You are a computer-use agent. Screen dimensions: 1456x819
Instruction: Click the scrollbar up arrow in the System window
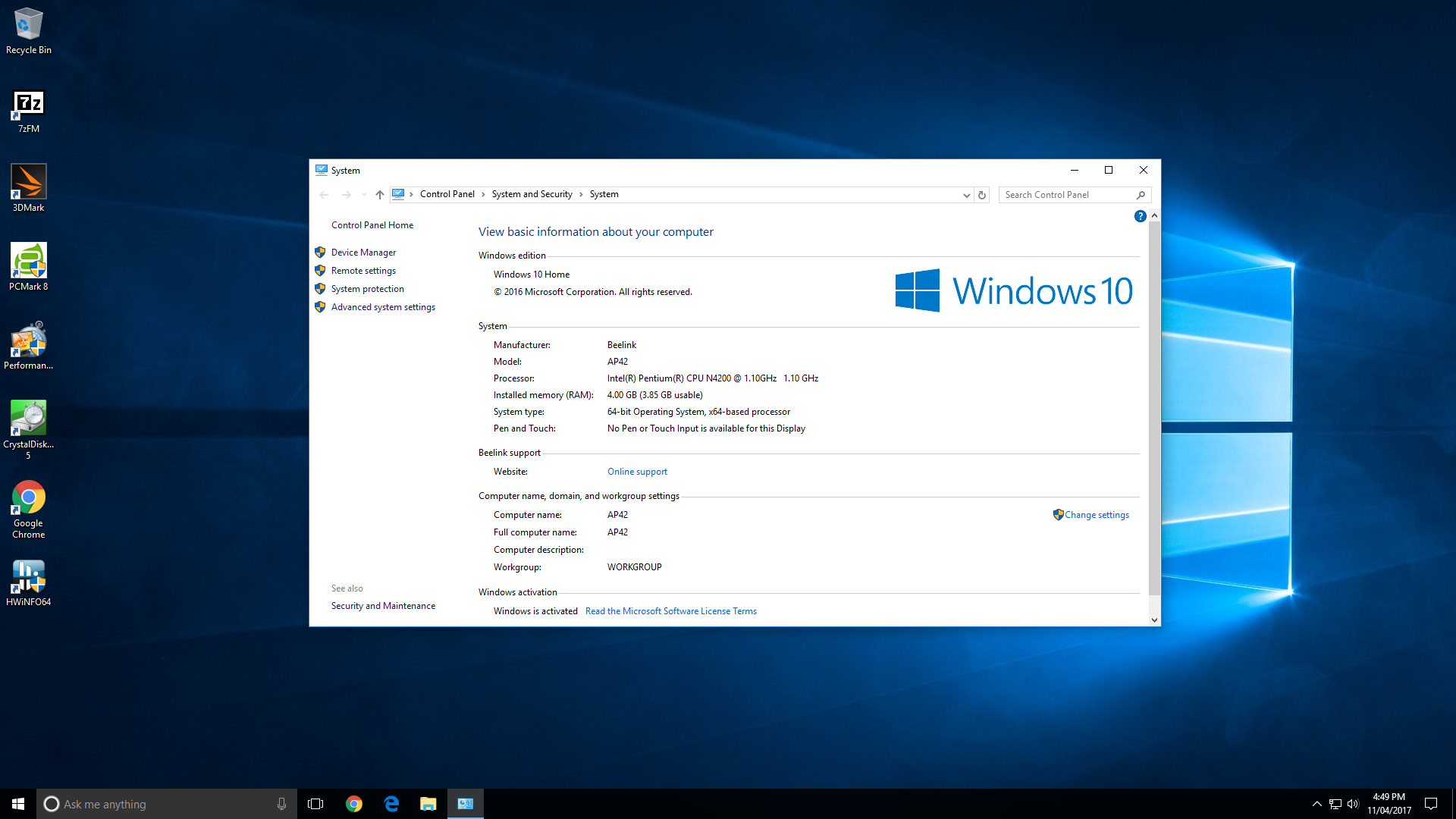click(x=1154, y=216)
